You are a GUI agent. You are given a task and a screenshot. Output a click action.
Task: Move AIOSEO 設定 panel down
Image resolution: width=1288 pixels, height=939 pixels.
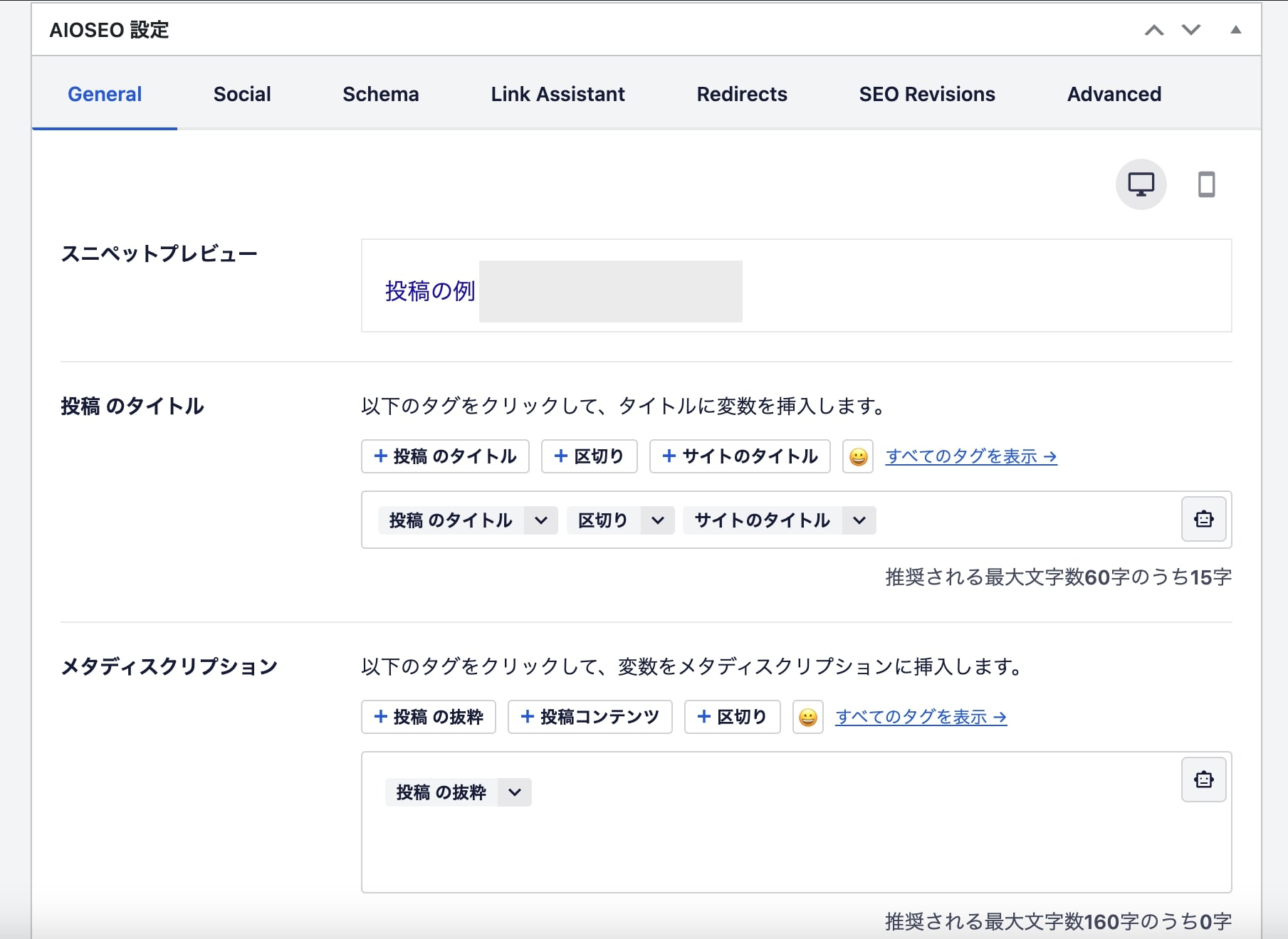(1189, 30)
